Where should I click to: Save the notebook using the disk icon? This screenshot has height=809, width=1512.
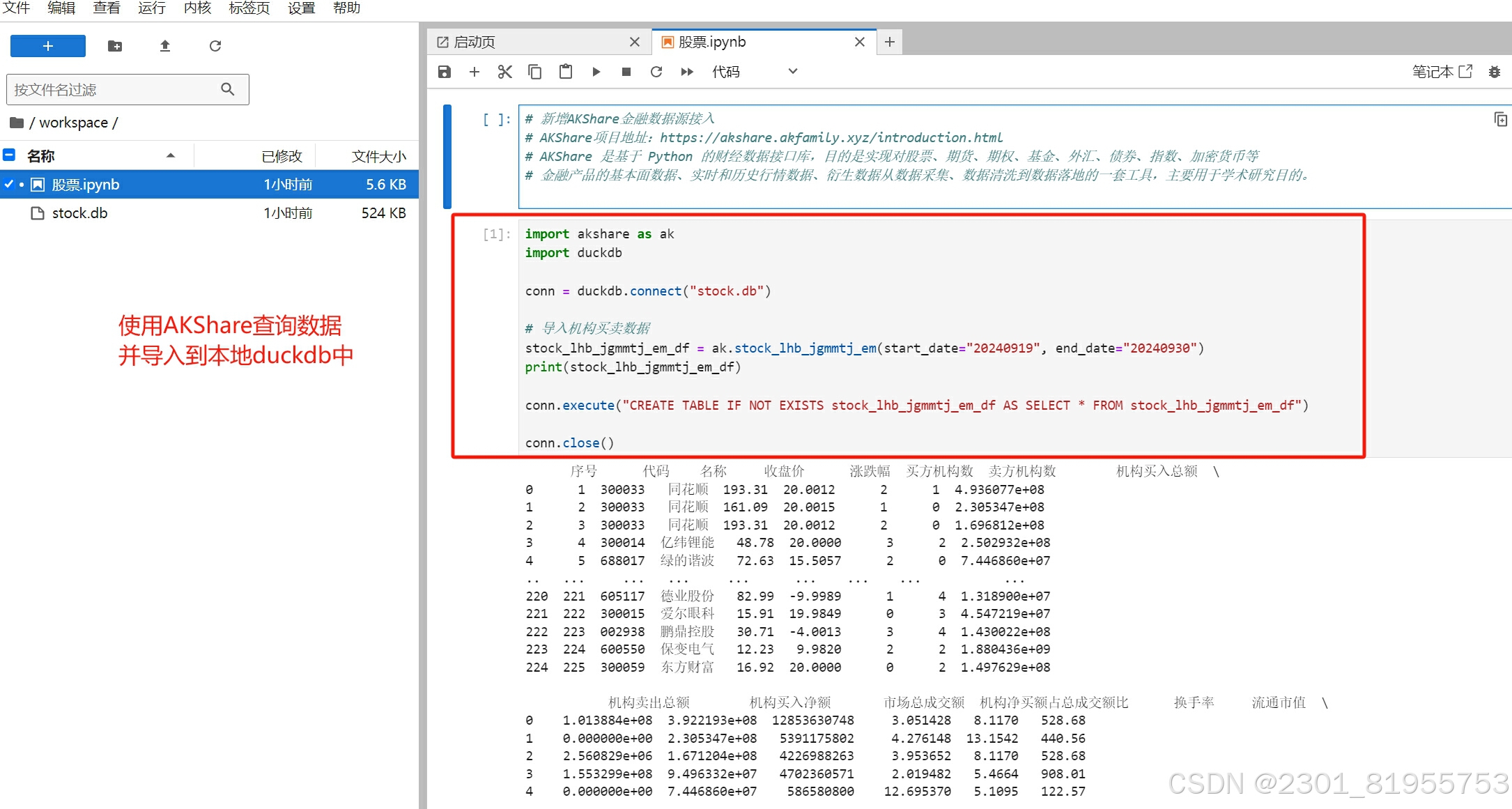point(445,72)
